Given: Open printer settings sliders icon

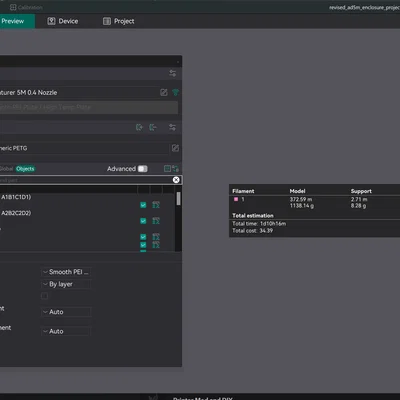Looking at the screenshot, I should point(172,73).
